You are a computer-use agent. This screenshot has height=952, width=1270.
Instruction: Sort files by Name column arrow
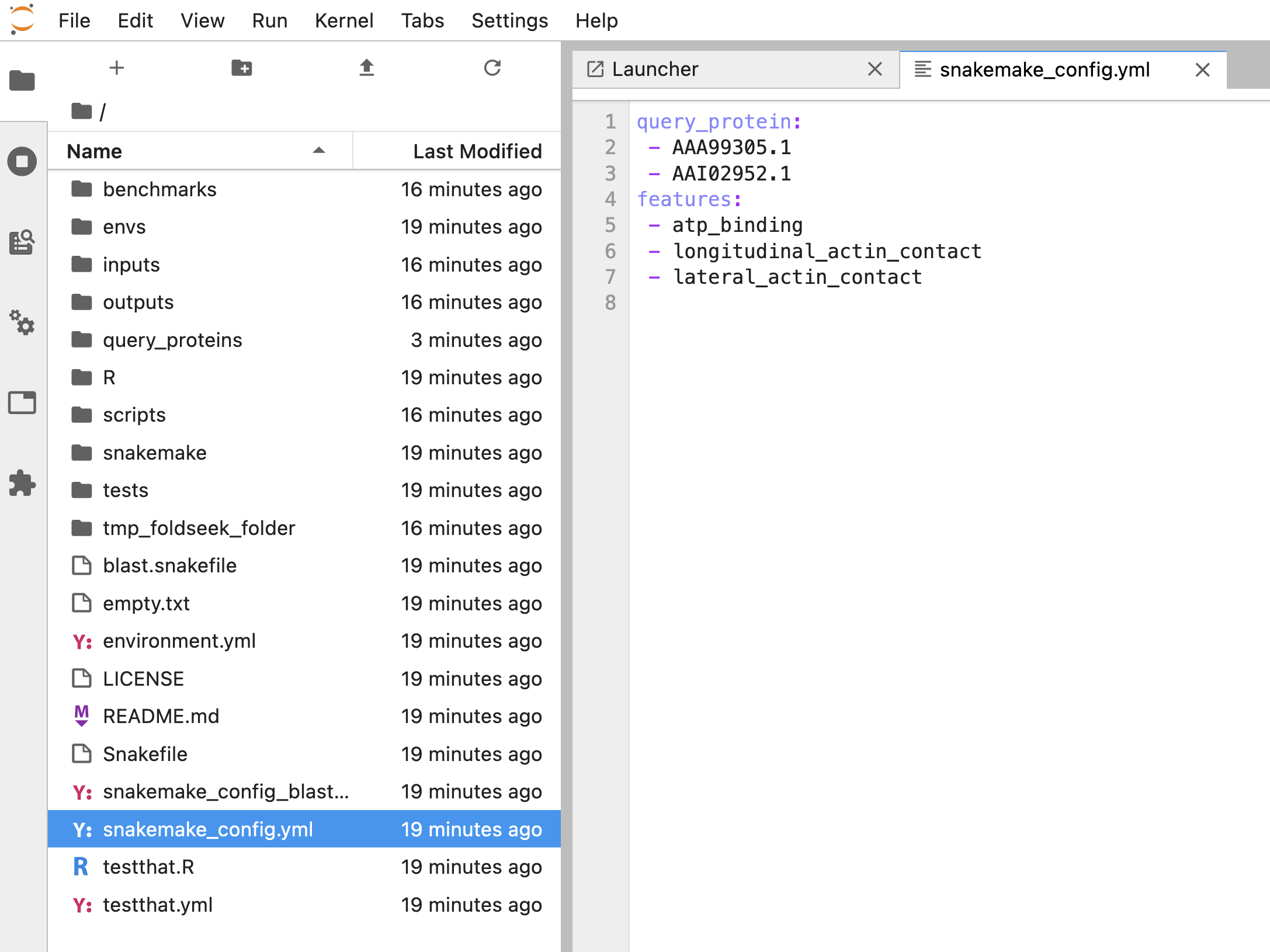[x=318, y=151]
